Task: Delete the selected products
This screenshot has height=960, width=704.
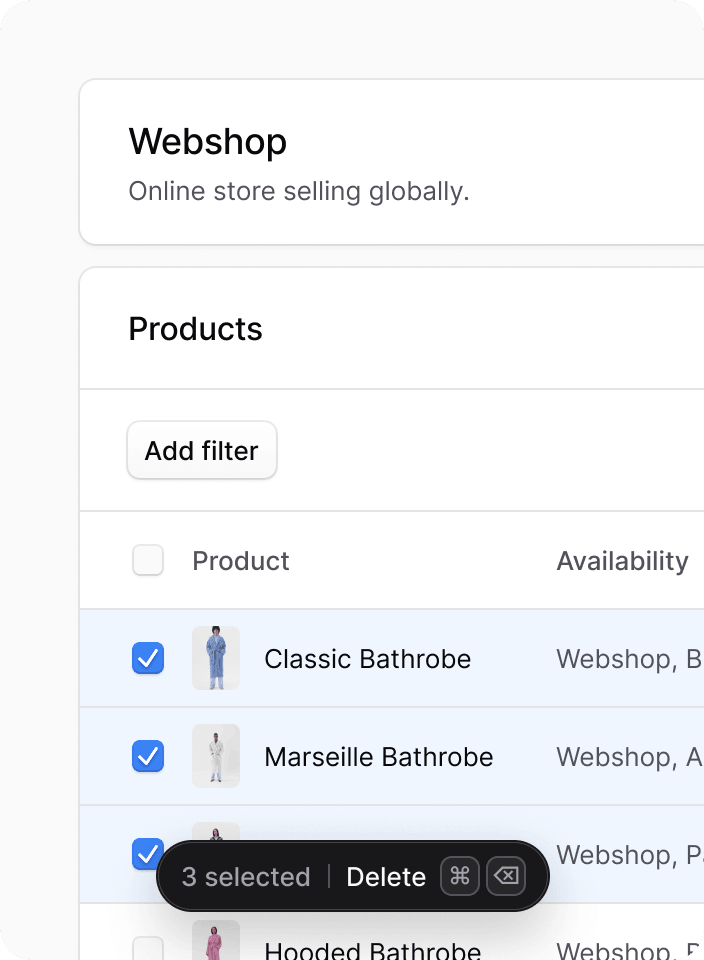Action: tap(386, 876)
